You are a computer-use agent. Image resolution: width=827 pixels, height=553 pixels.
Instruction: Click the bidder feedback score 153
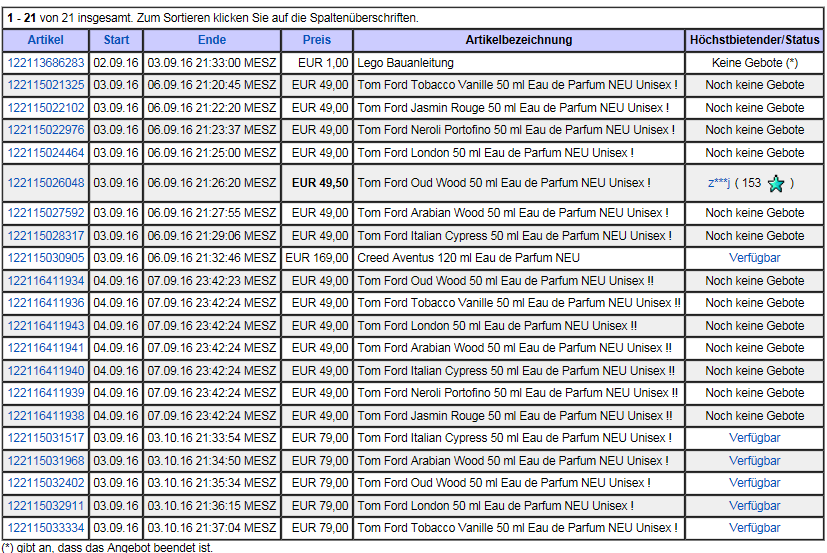pyautogui.click(x=752, y=183)
